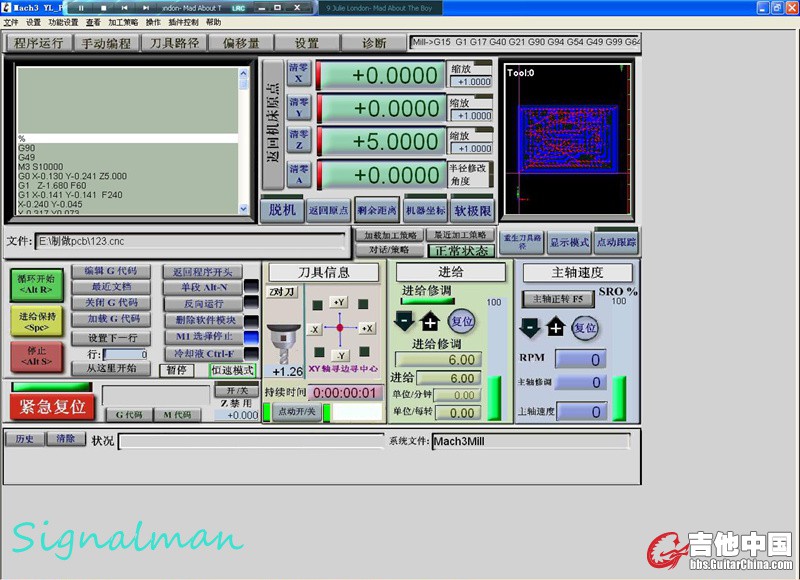Click 显示模式 display mode button
800x580 pixels.
pyautogui.click(x=569, y=242)
